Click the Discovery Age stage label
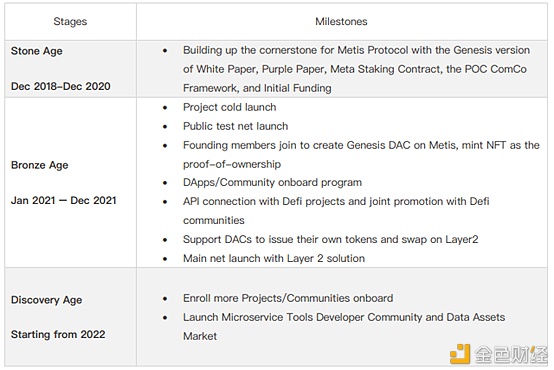 click(47, 300)
